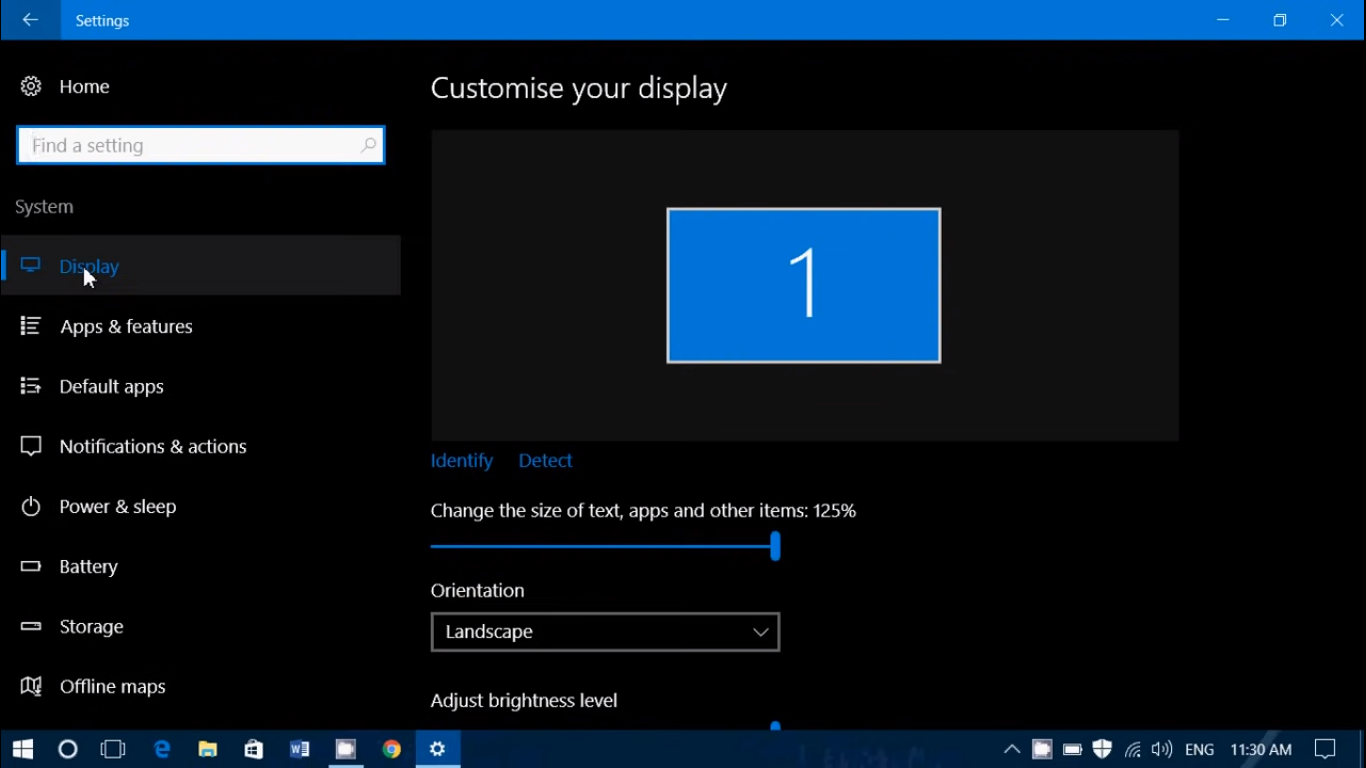
Task: Open Cortana from the taskbar circle
Action: point(68,749)
